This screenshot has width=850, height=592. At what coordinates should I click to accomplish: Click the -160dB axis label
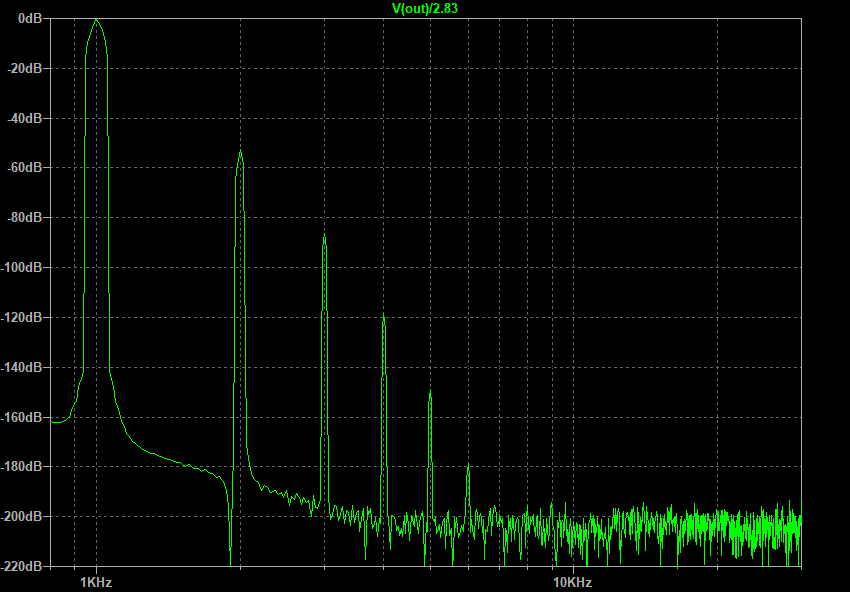[x=22, y=417]
